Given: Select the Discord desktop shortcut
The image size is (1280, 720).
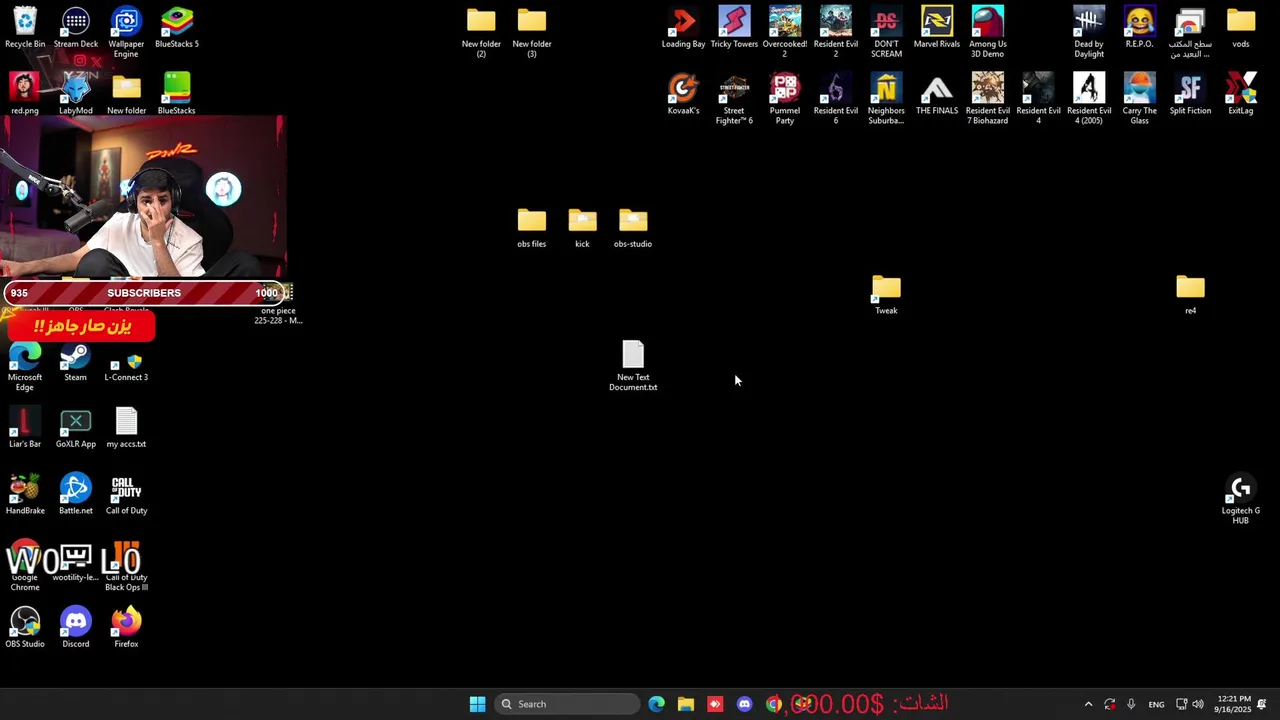Looking at the screenshot, I should (76, 627).
